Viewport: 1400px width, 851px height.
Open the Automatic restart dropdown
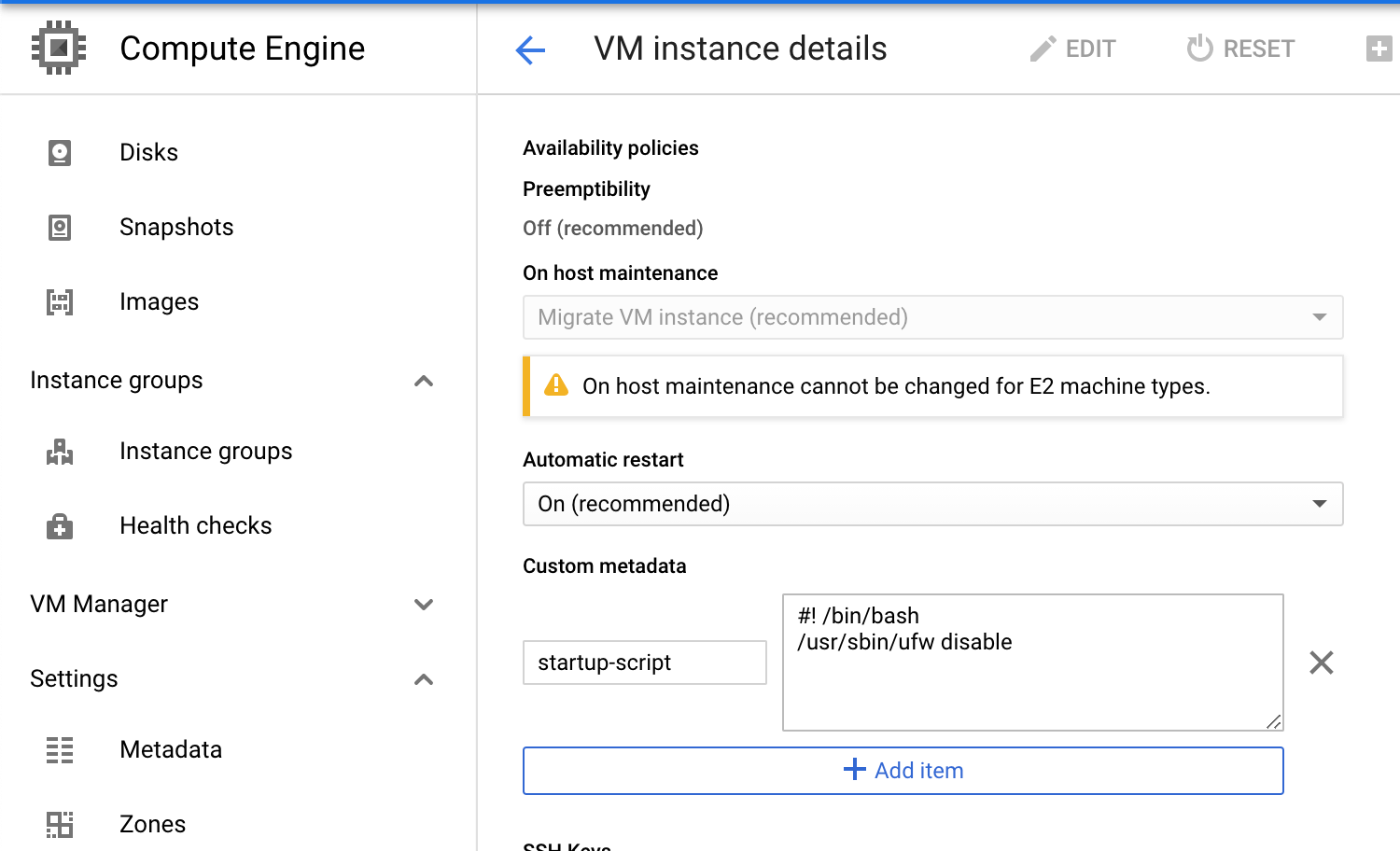tap(932, 504)
